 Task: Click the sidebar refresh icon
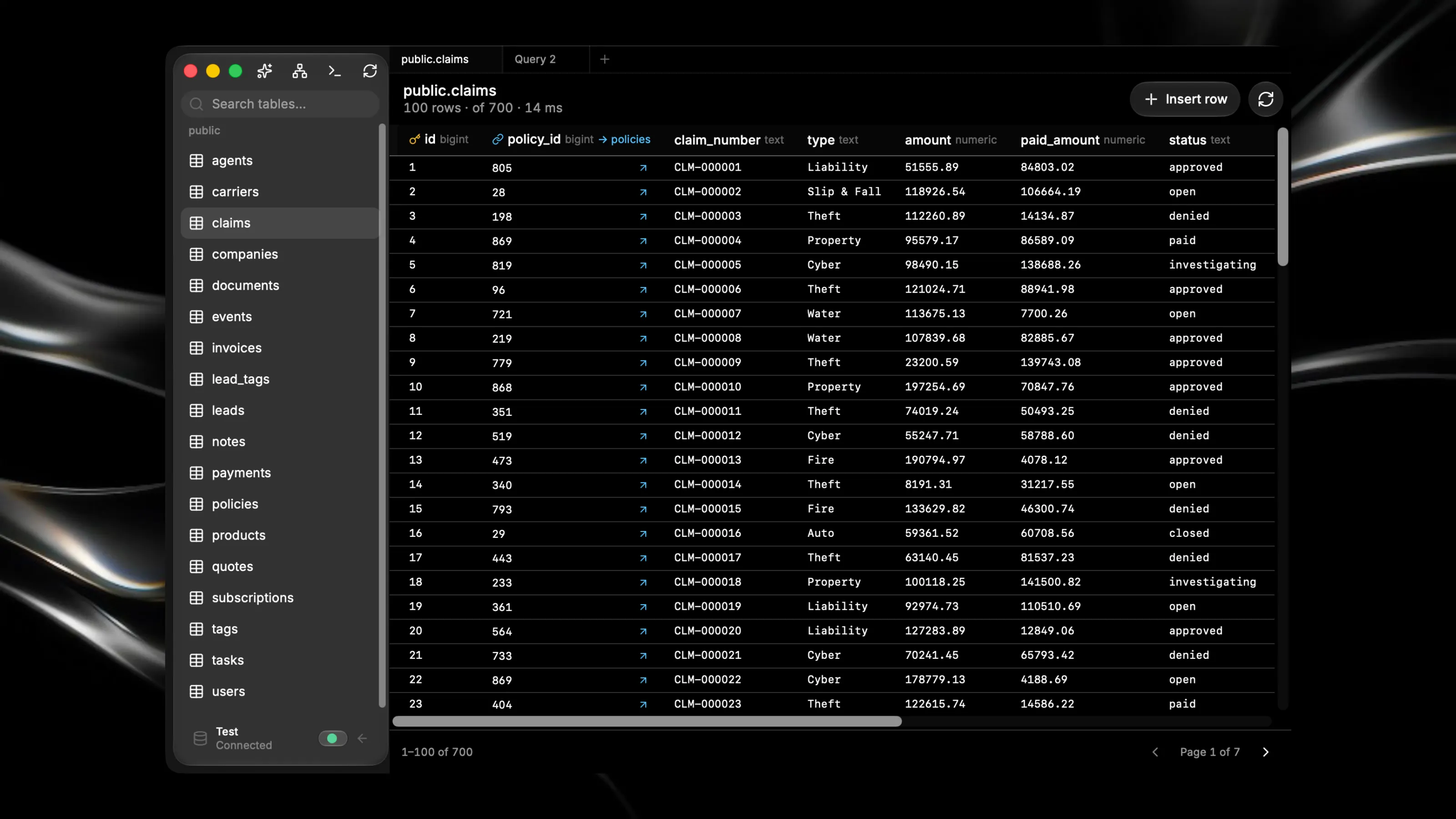369,71
